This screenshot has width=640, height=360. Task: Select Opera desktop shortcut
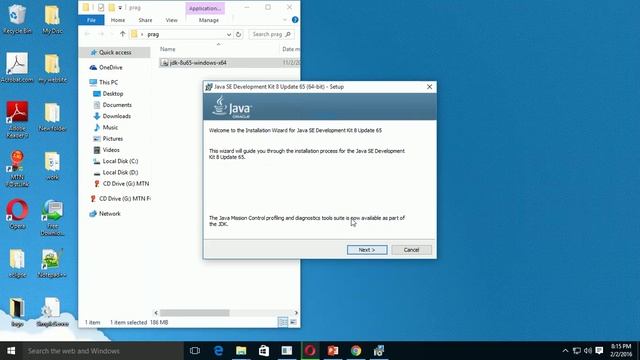point(17,214)
